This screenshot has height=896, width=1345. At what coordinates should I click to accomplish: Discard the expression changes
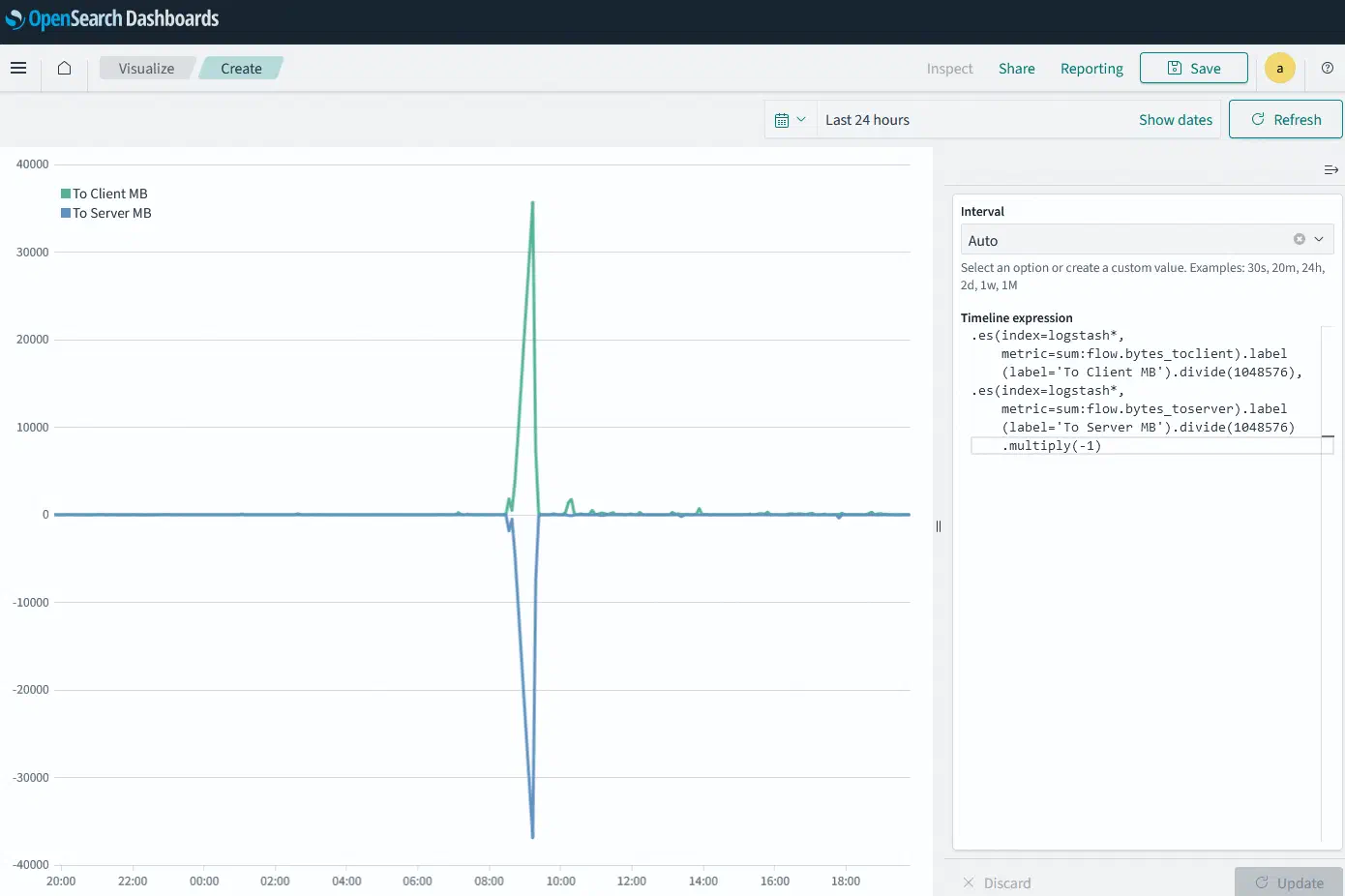[x=998, y=882]
